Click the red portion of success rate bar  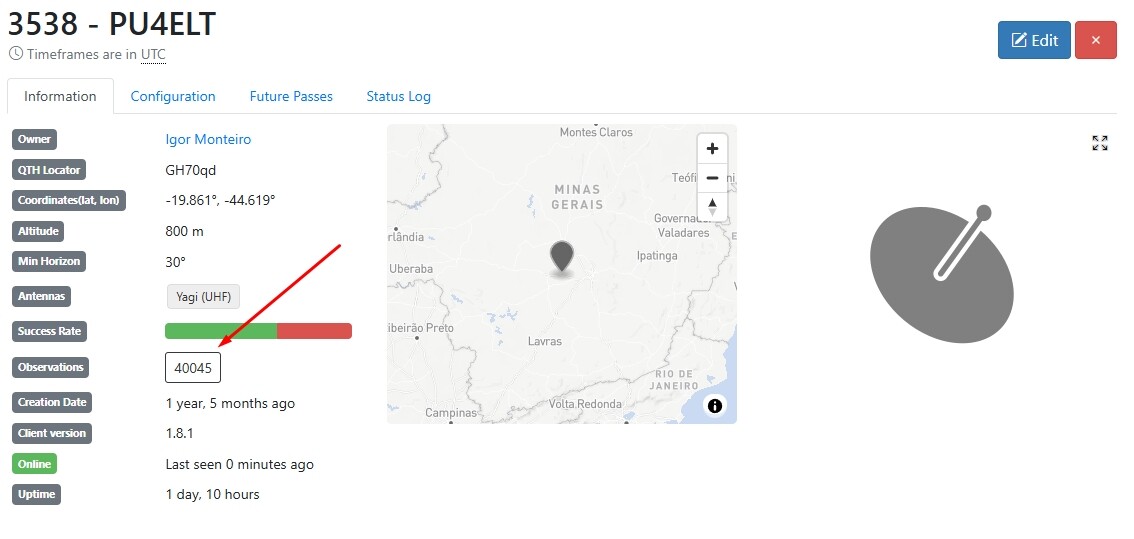click(314, 331)
